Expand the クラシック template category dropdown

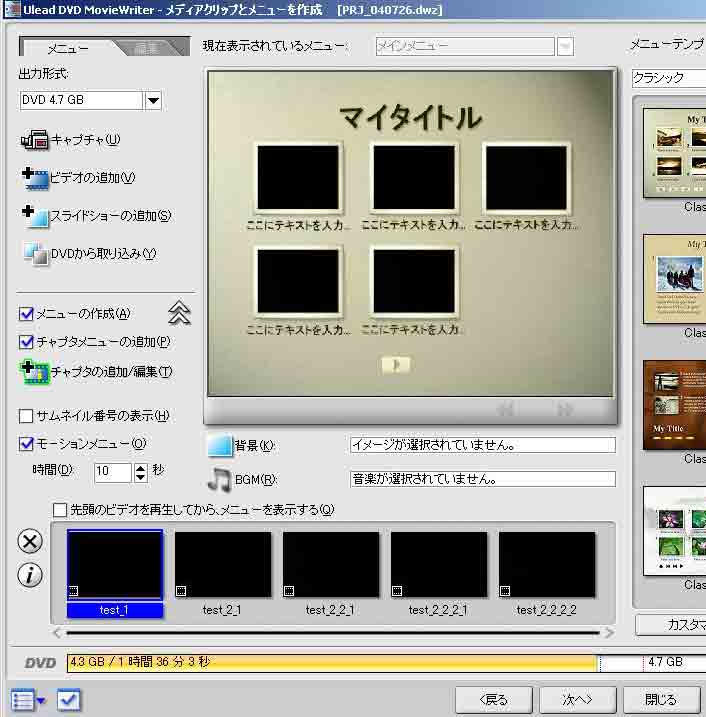click(x=670, y=77)
